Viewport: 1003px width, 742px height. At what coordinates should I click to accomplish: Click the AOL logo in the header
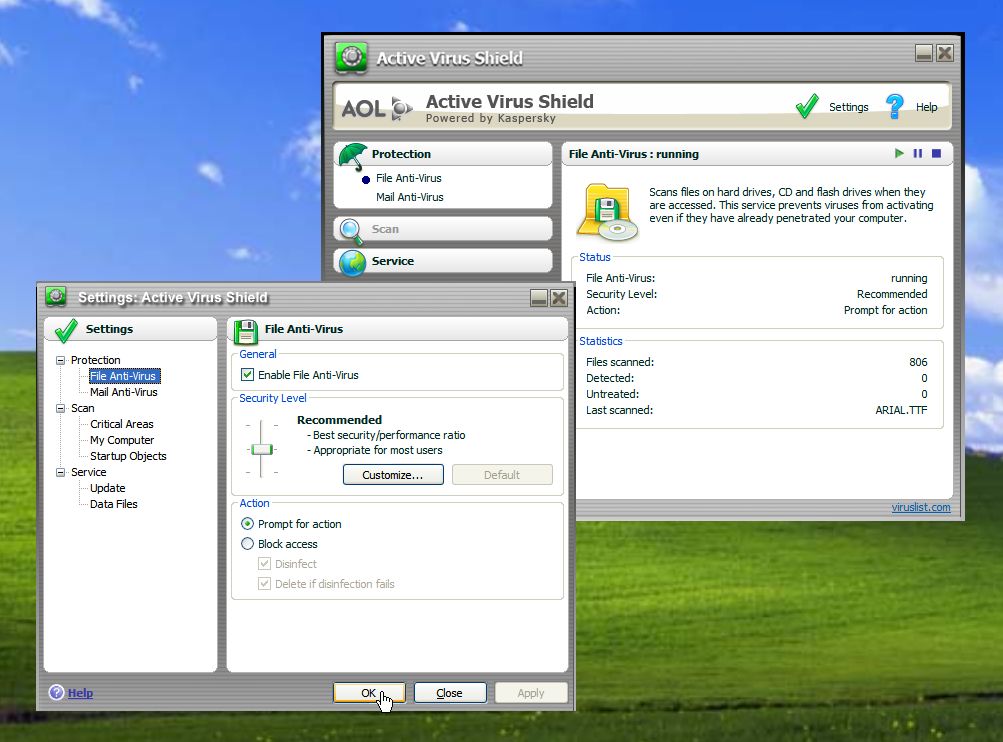coord(377,108)
